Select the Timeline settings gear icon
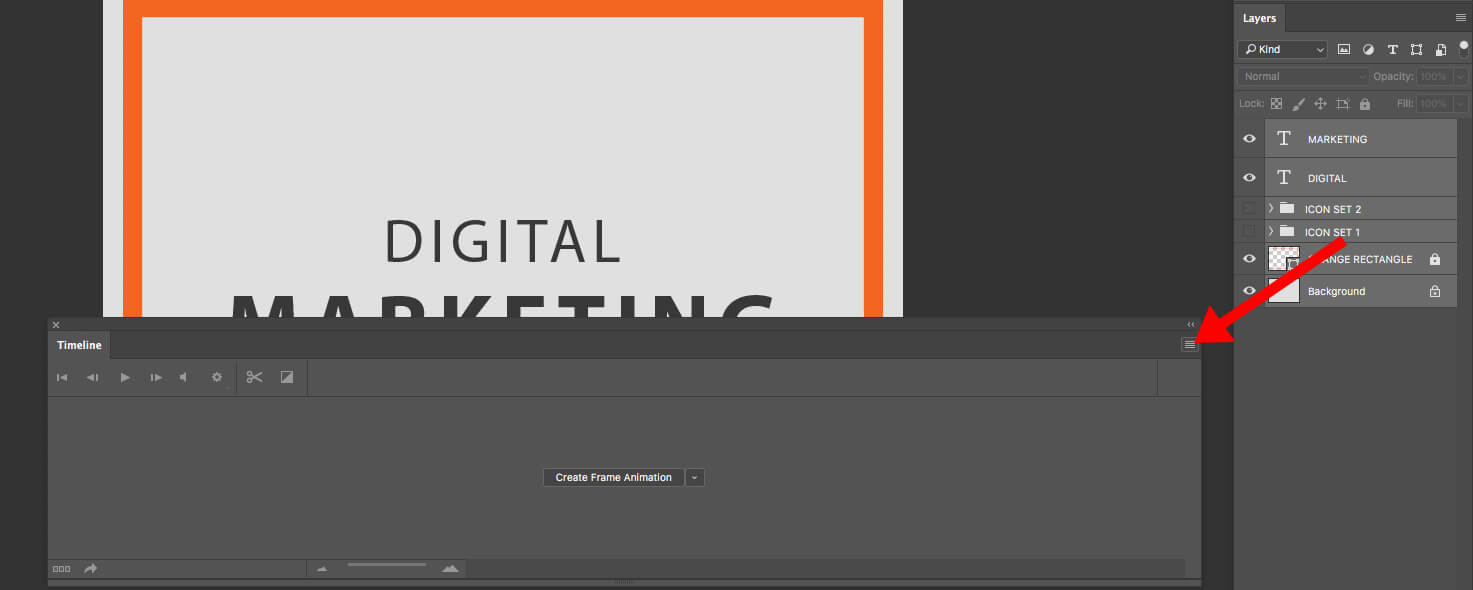Screen dimensions: 1473x590 [217, 377]
